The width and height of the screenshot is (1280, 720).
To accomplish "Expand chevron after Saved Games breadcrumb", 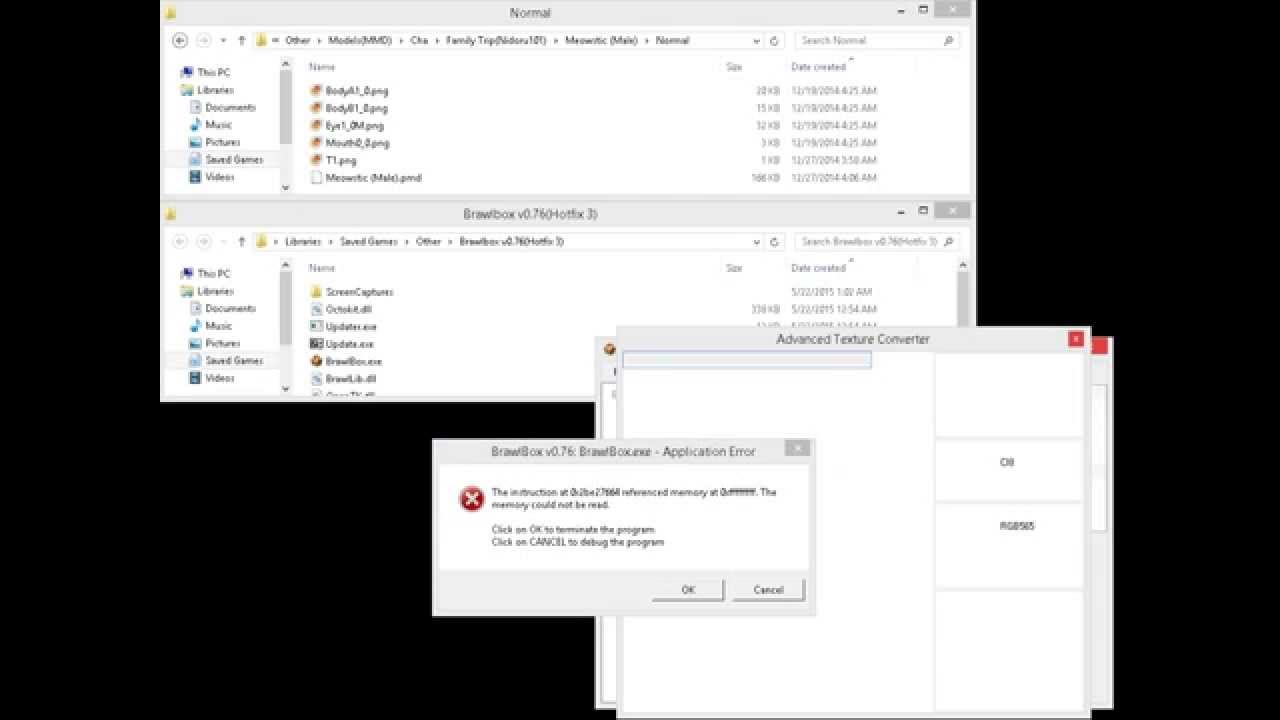I will coord(407,242).
